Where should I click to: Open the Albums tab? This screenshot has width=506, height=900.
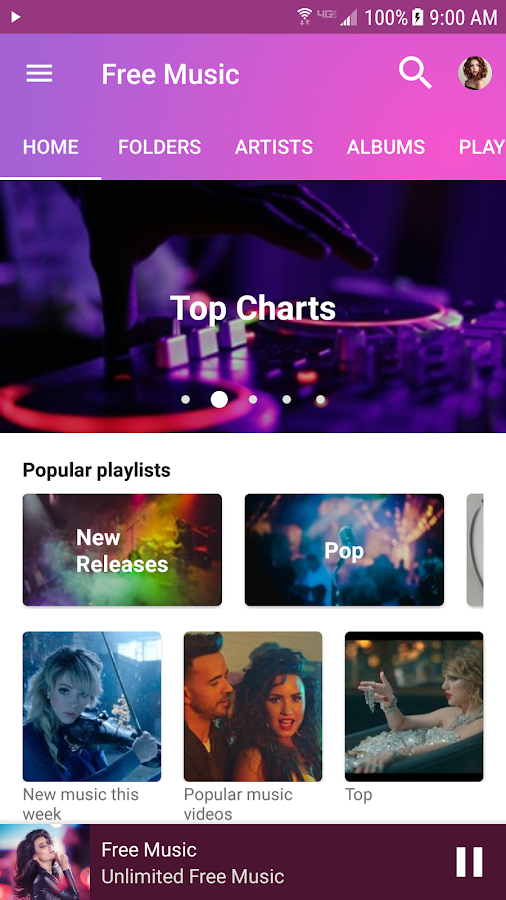(x=386, y=147)
